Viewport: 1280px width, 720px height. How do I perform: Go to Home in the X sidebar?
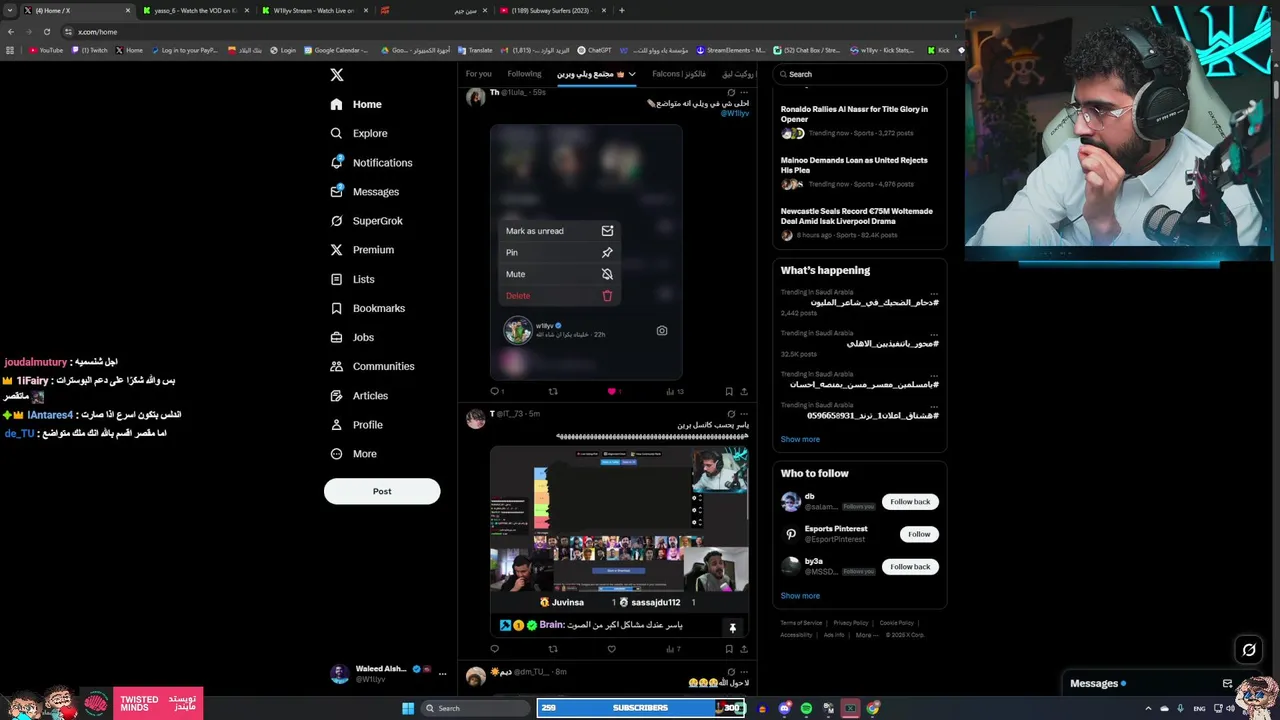356,104
